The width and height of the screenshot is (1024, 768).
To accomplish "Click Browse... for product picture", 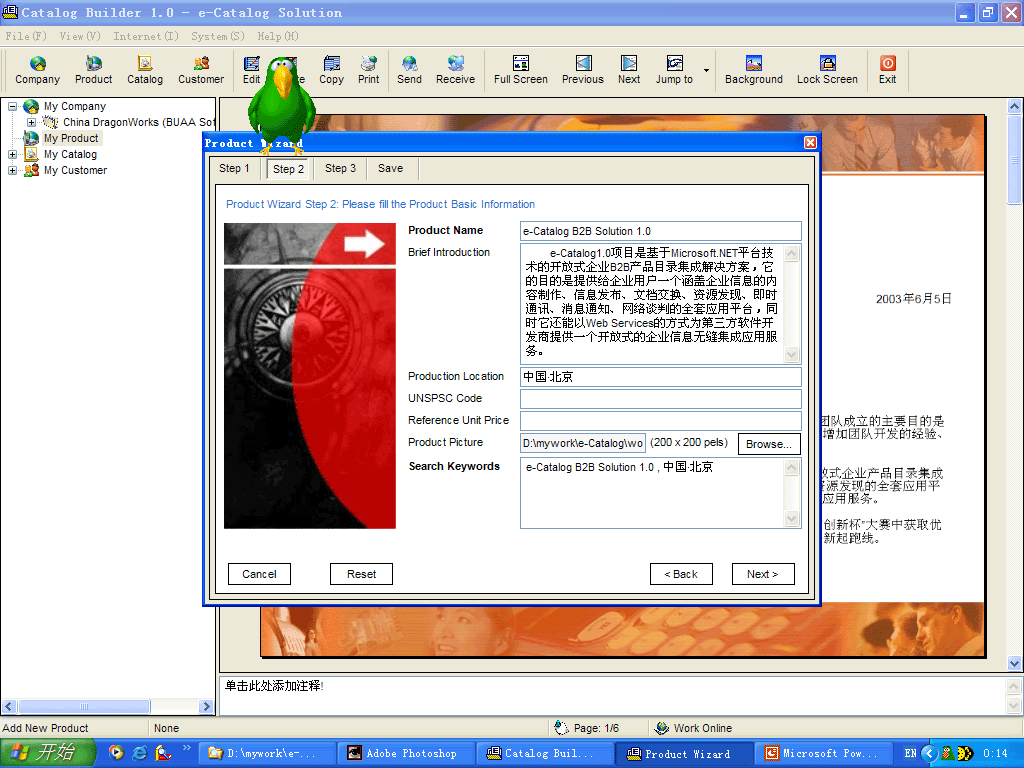I will [769, 444].
